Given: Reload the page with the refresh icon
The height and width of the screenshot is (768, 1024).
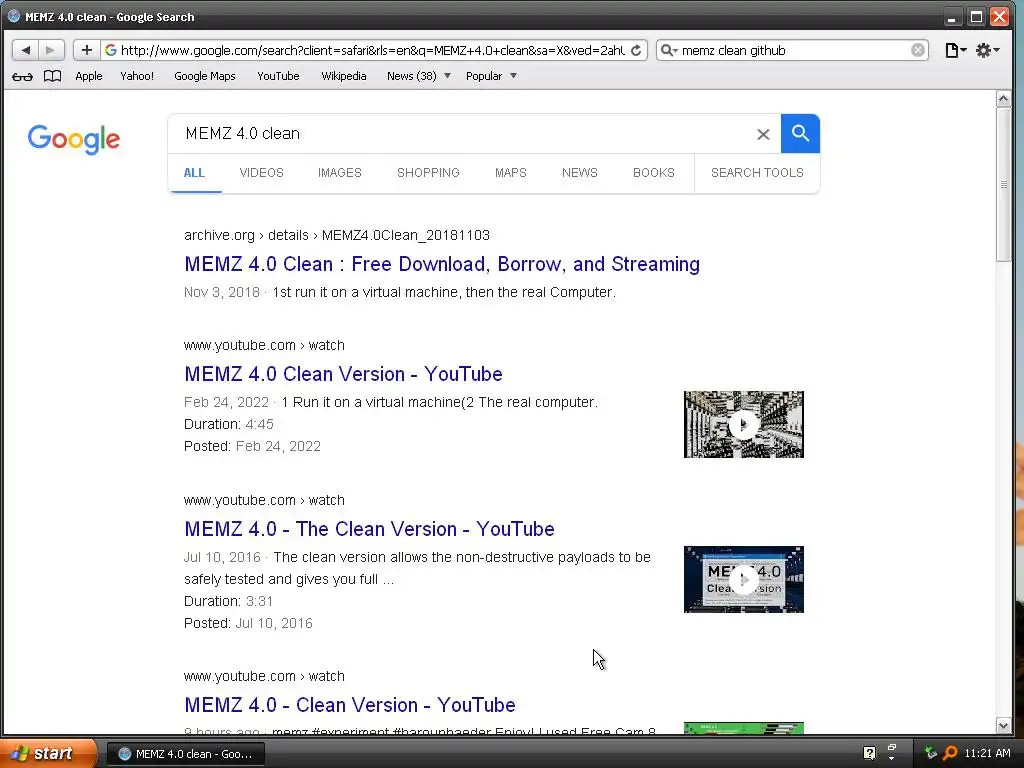Looking at the screenshot, I should (x=635, y=50).
